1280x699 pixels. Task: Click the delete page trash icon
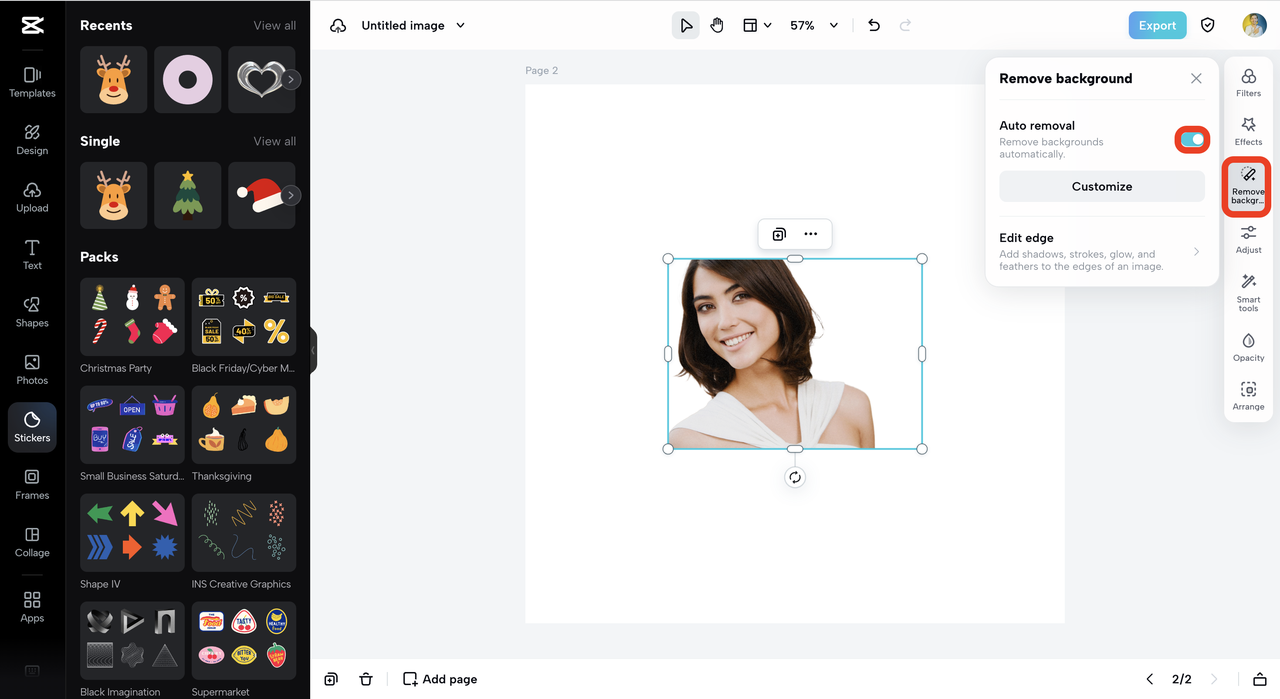[x=366, y=679]
